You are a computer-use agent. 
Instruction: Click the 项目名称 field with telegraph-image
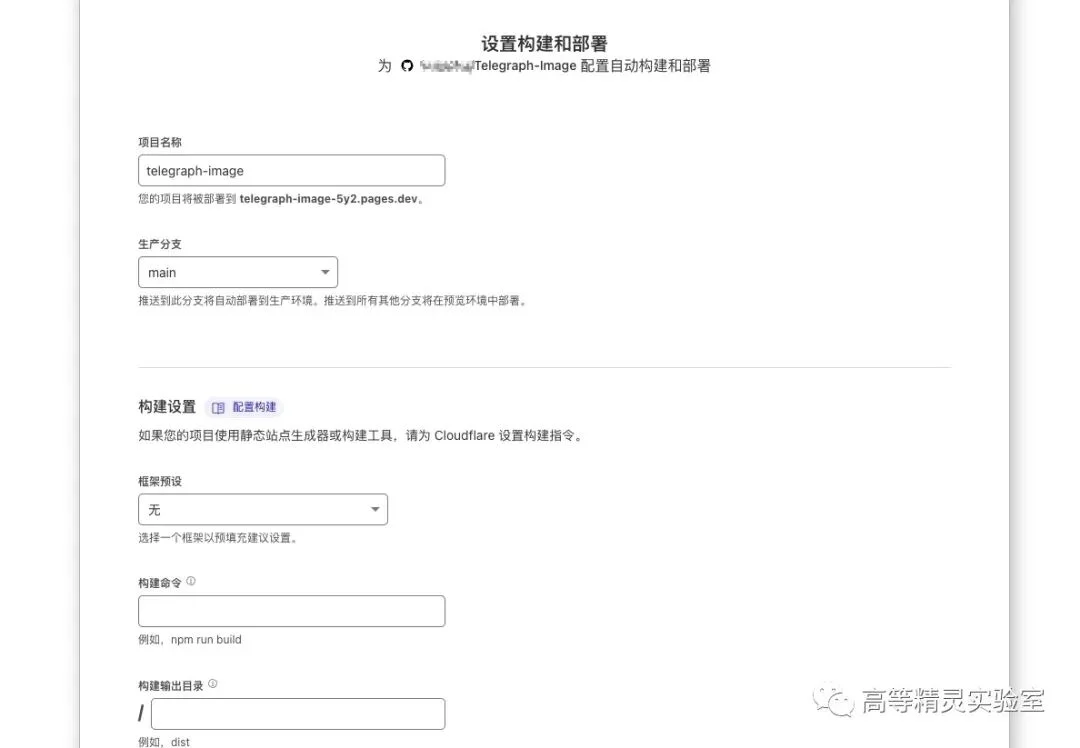tap(291, 170)
